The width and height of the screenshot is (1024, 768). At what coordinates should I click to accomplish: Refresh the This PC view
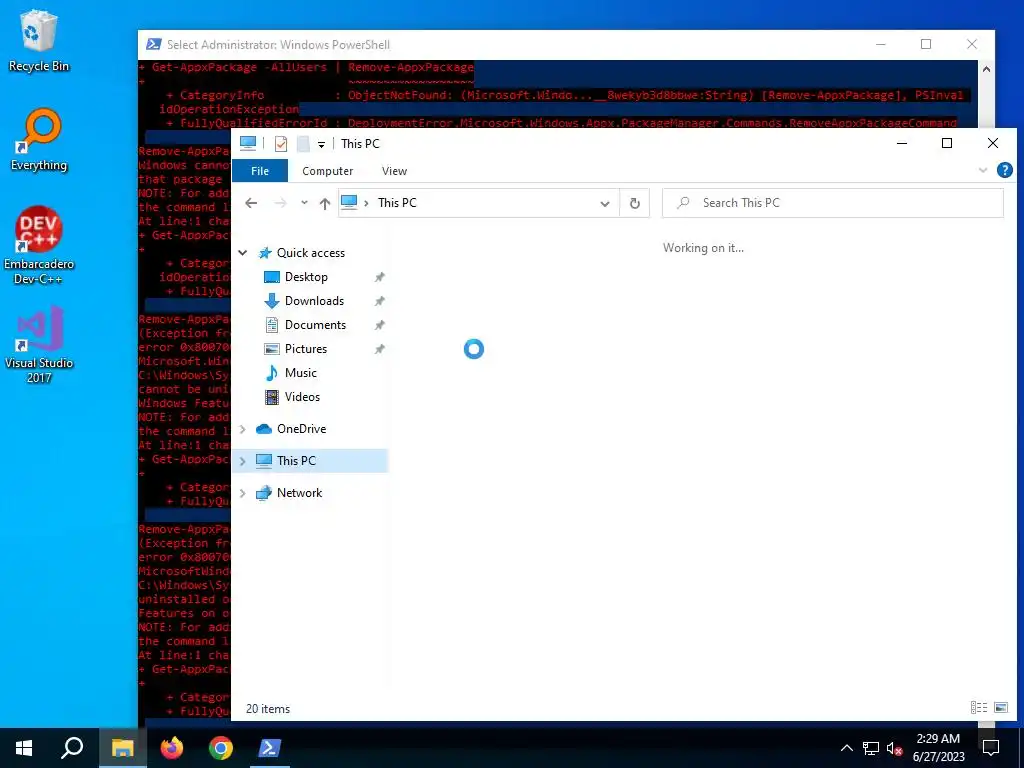pos(635,203)
